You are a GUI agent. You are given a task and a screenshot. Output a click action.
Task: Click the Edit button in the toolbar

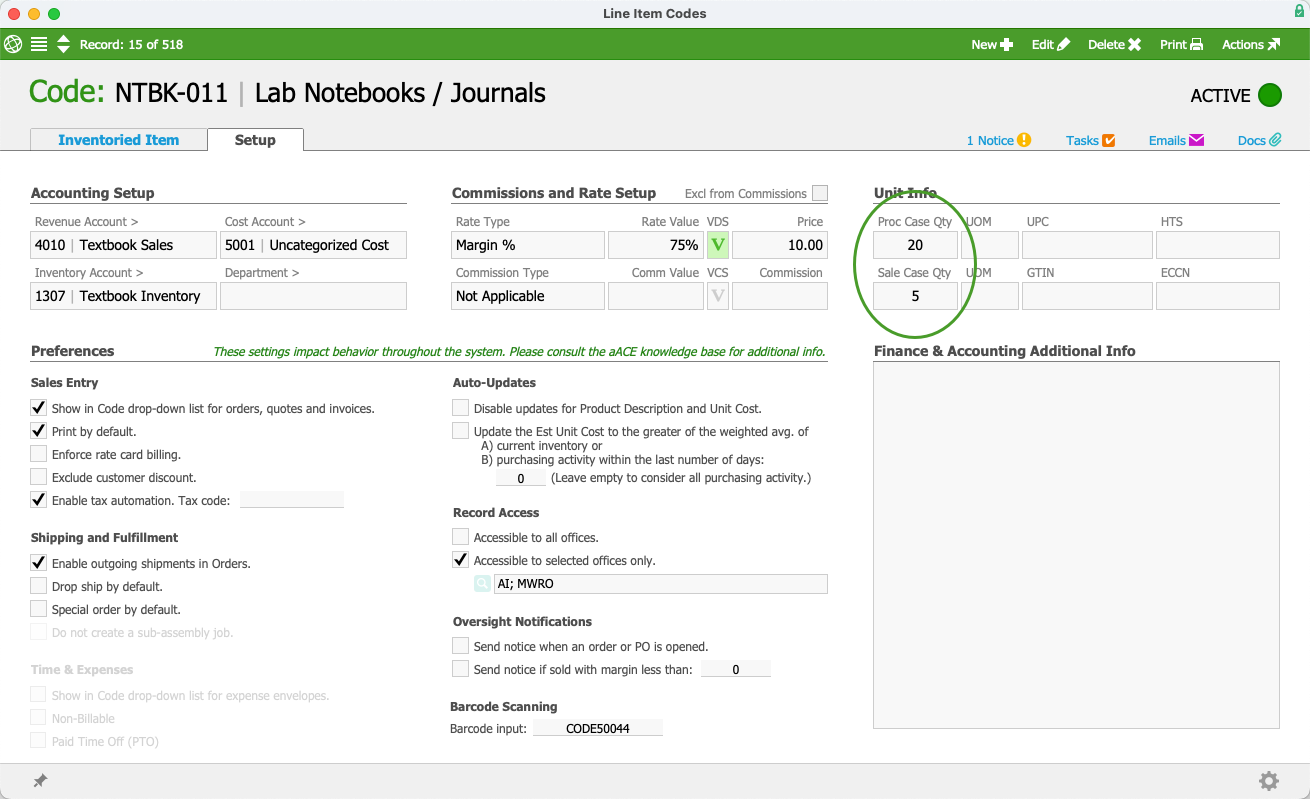tap(1050, 44)
